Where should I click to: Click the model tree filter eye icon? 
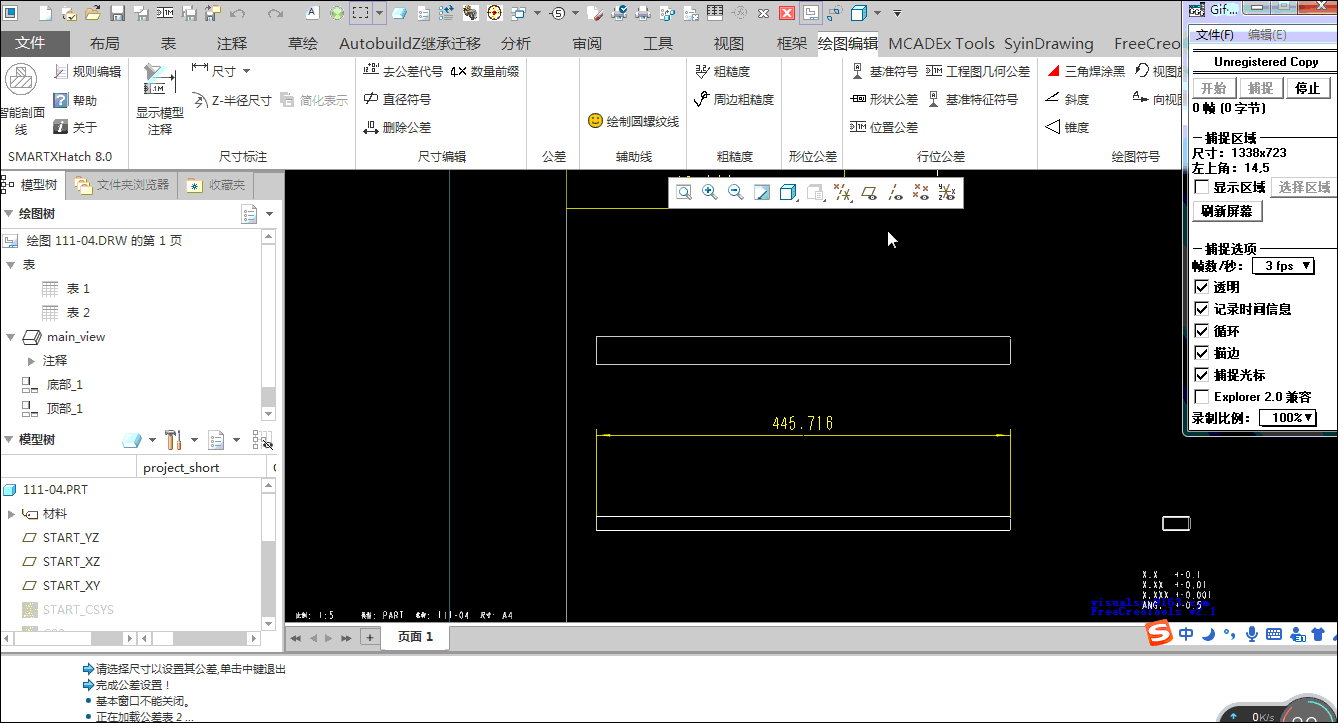point(262,440)
